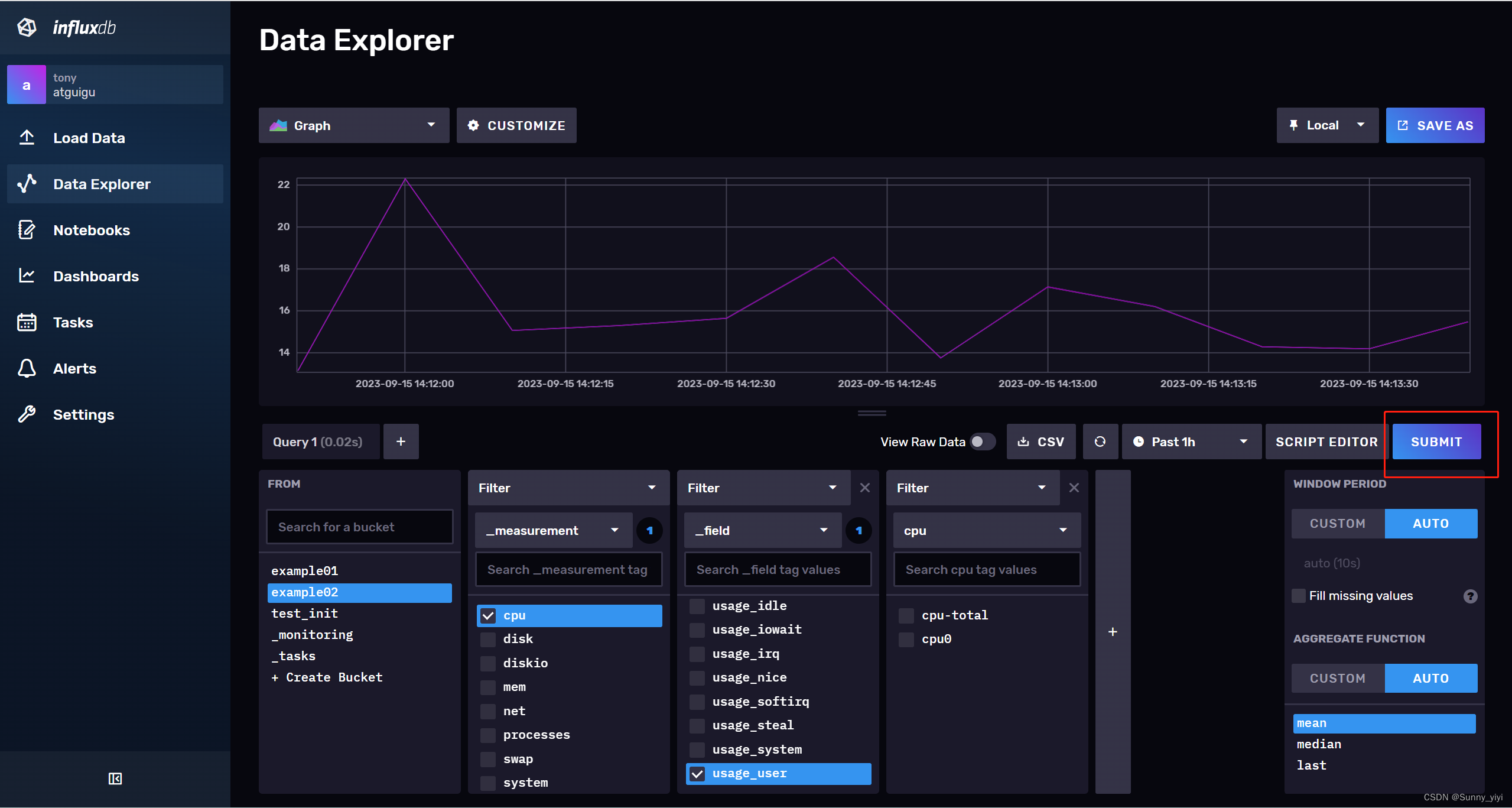Collapse the sidebar navigation
Image resolution: width=1512 pixels, height=808 pixels.
(115, 778)
